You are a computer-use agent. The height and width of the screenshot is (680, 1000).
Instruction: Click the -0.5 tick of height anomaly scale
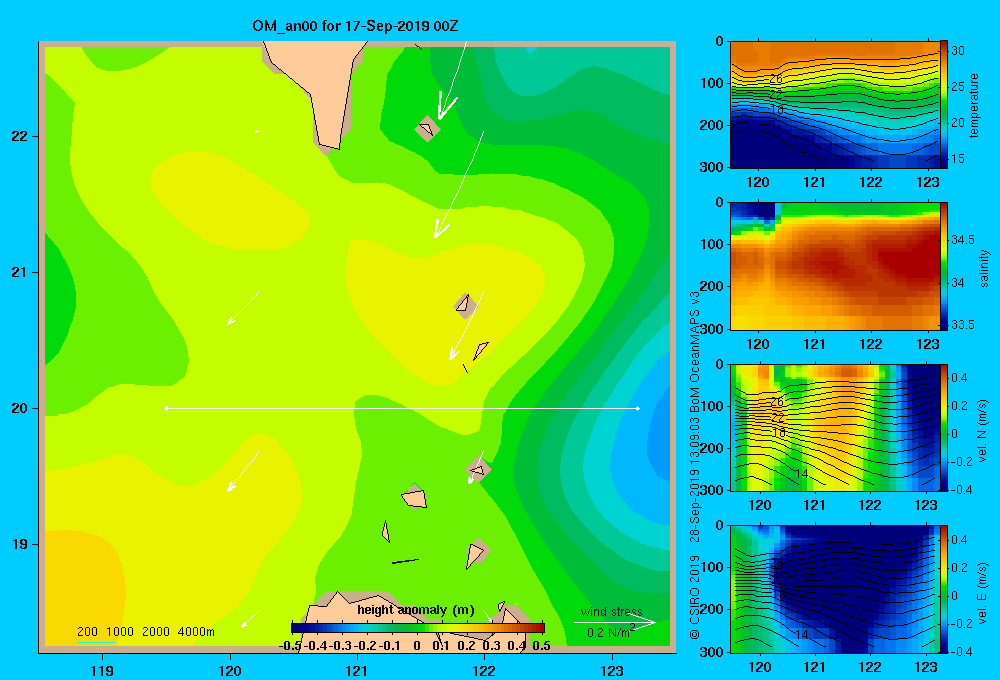point(290,646)
